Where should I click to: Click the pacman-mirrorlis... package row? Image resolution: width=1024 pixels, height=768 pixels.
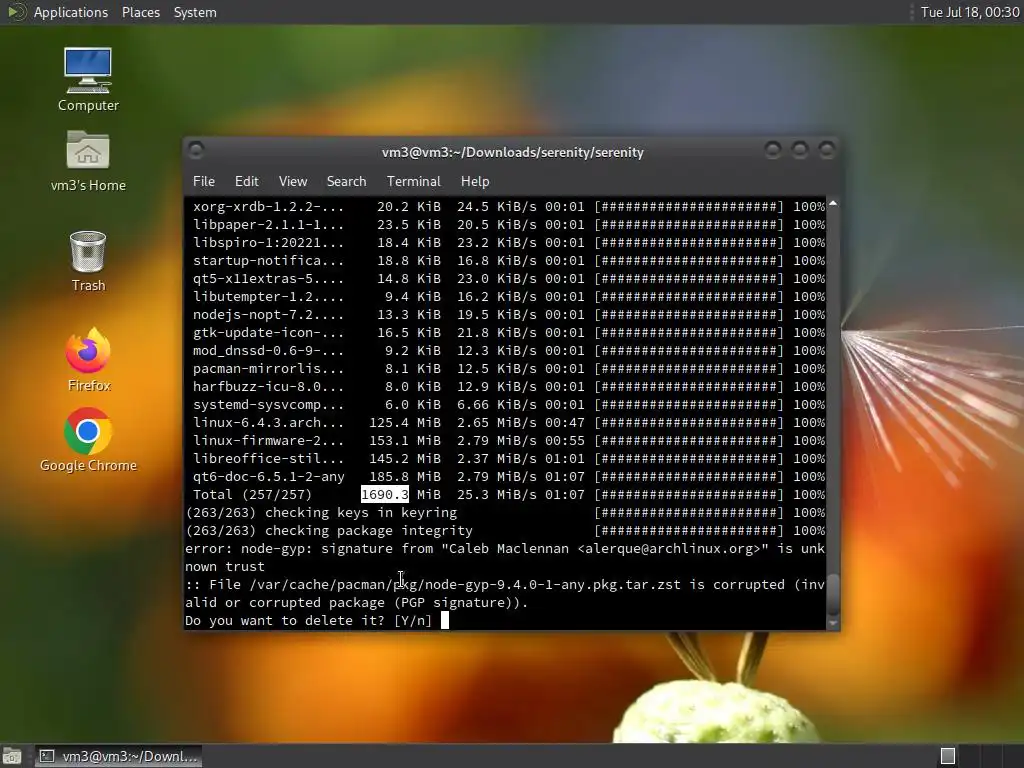(x=508, y=368)
